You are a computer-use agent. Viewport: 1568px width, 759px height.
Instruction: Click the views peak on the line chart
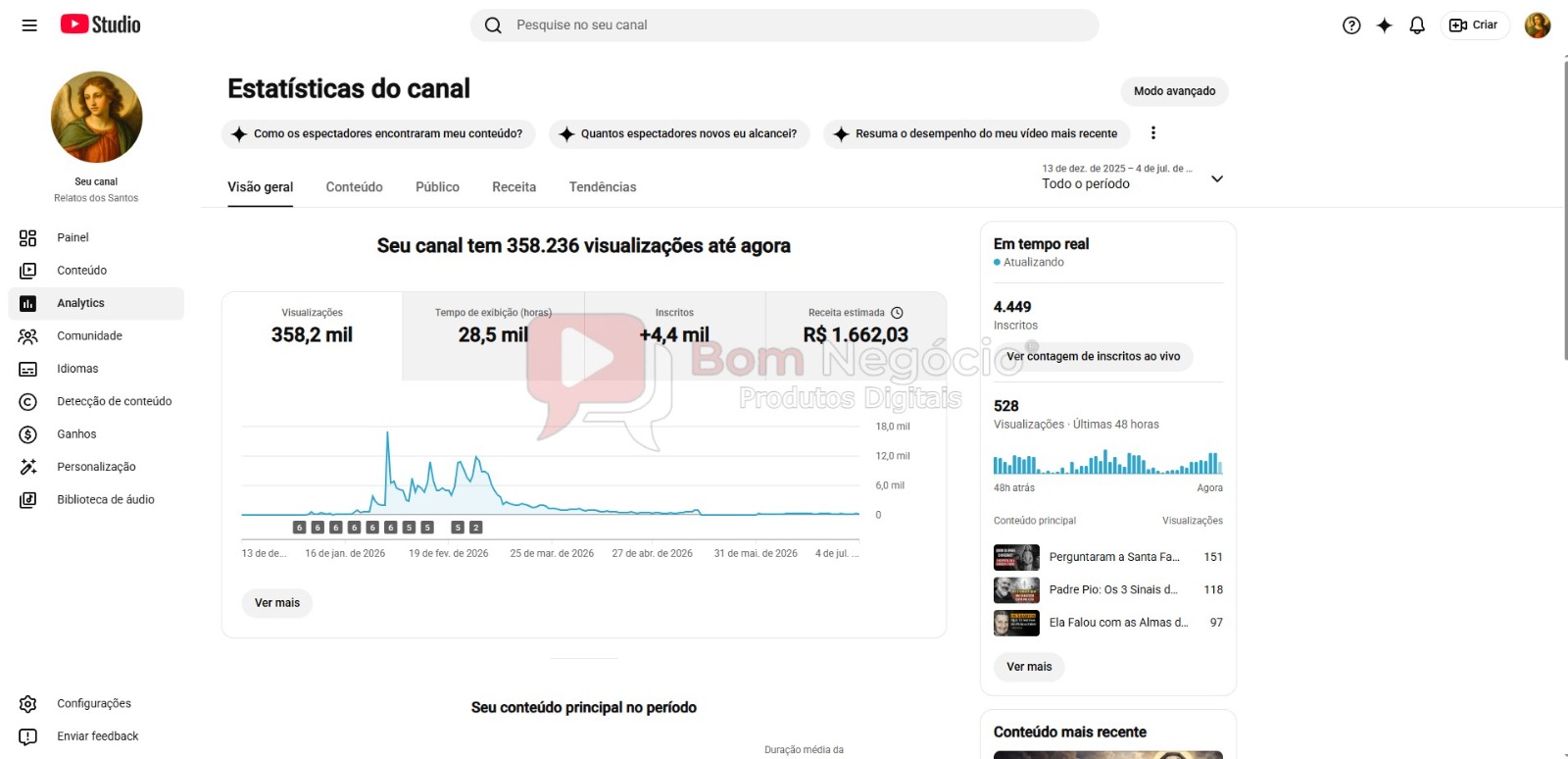click(387, 434)
